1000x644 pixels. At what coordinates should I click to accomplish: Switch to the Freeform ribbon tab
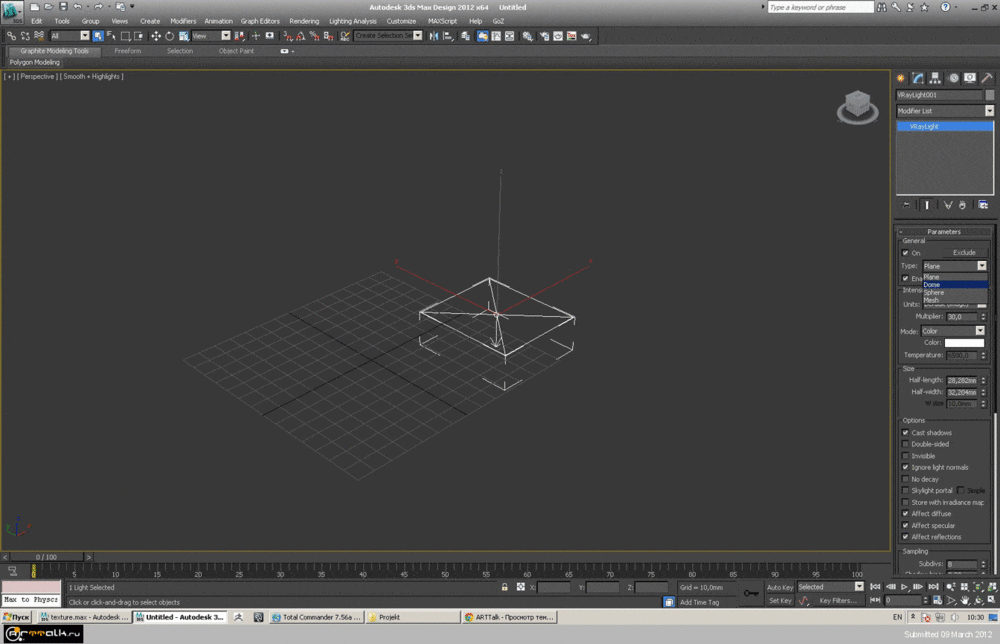[x=128, y=51]
